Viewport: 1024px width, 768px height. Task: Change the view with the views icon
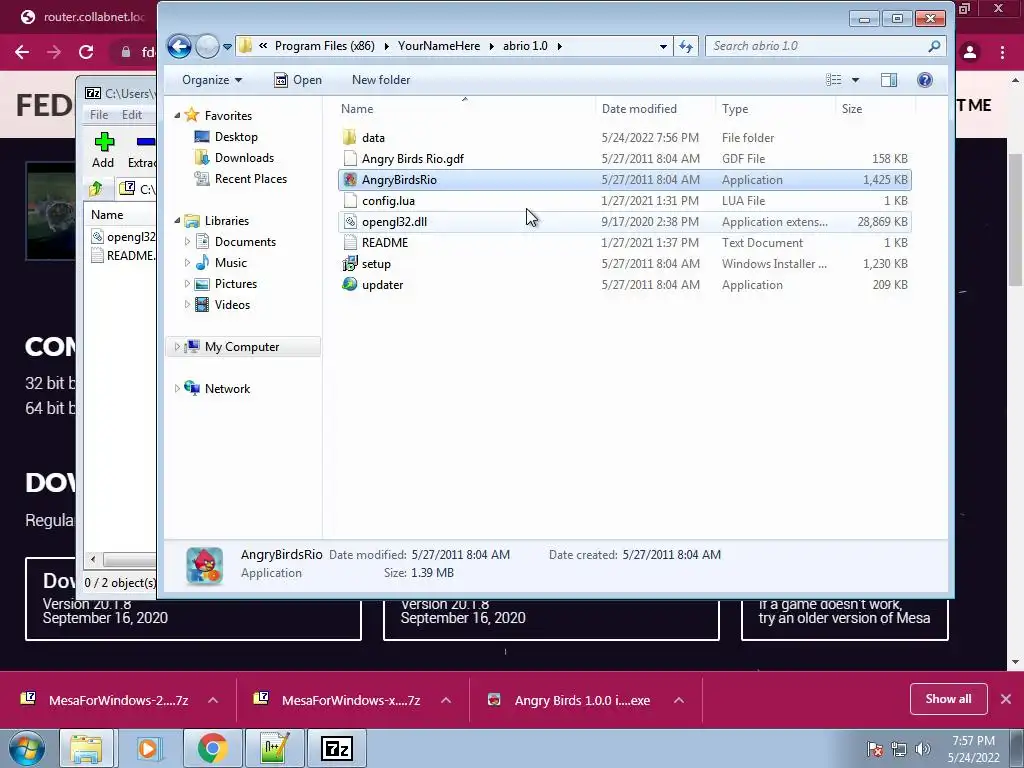(x=833, y=80)
